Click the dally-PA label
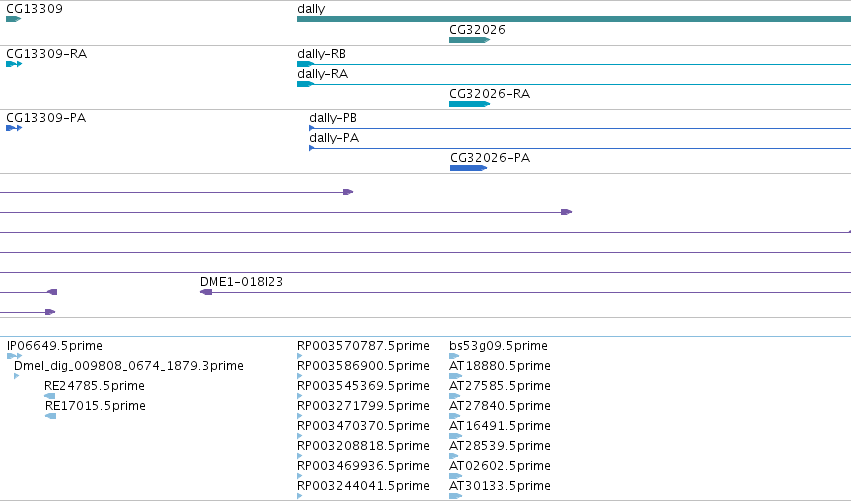Viewport: 851px width, 501px height. pyautogui.click(x=334, y=138)
